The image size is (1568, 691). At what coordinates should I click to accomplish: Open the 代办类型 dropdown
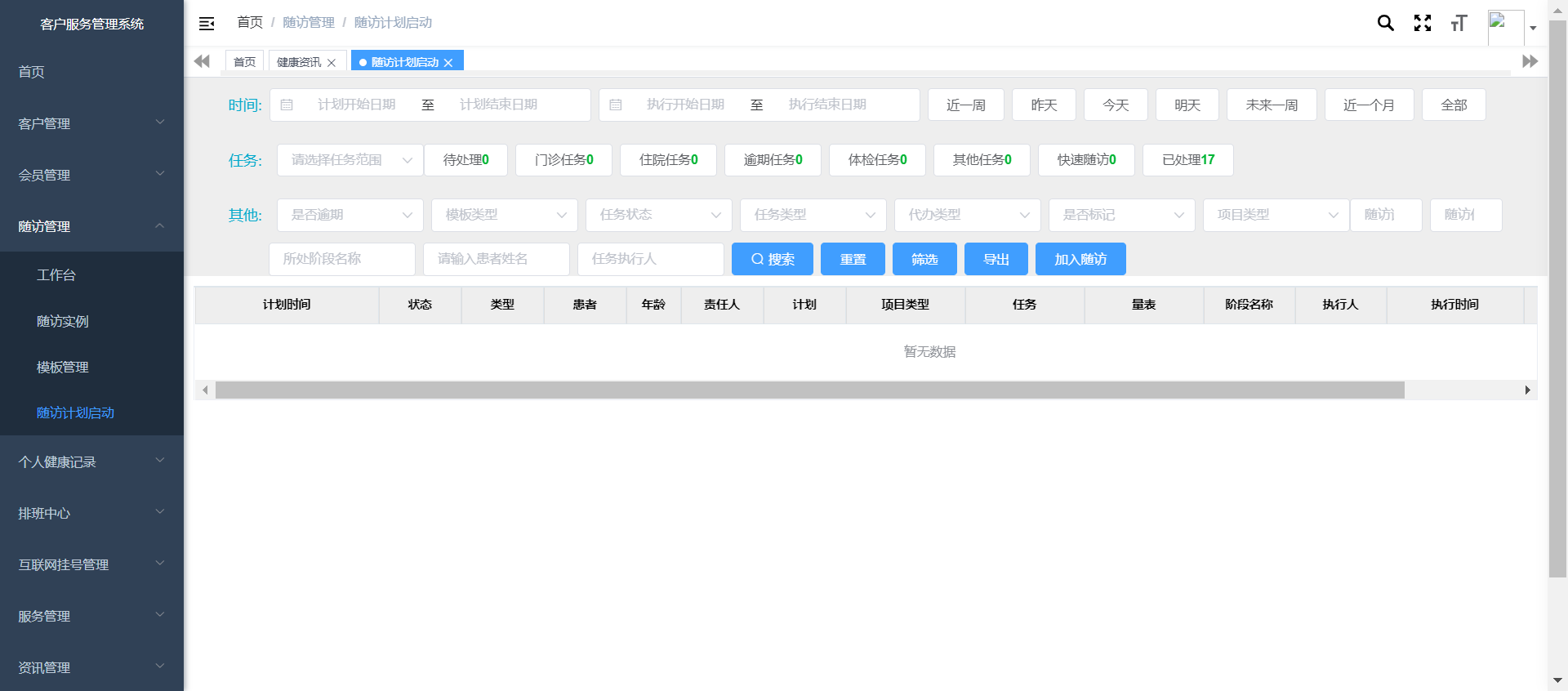(968, 215)
